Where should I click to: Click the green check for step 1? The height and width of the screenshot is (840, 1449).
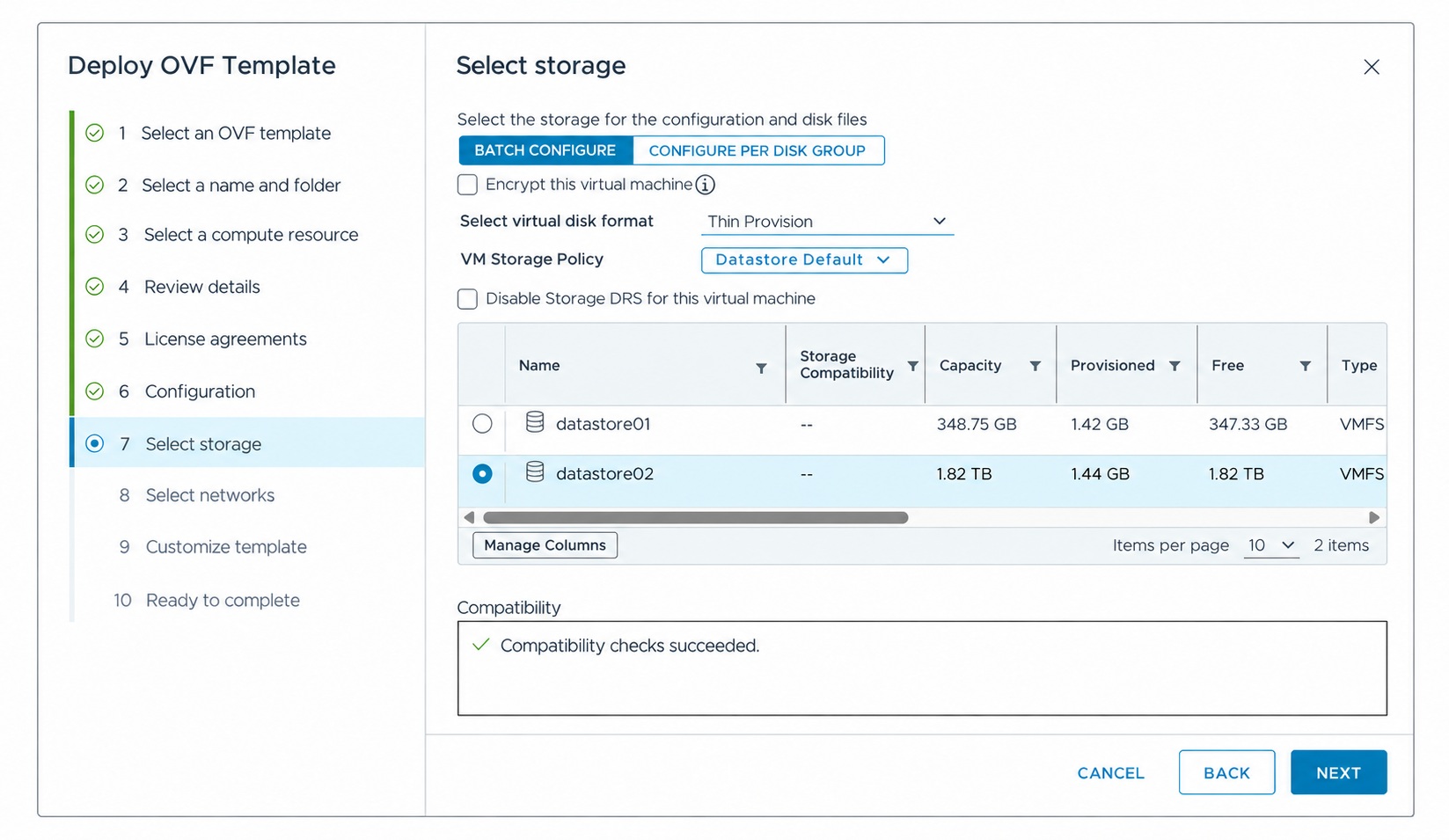point(94,133)
